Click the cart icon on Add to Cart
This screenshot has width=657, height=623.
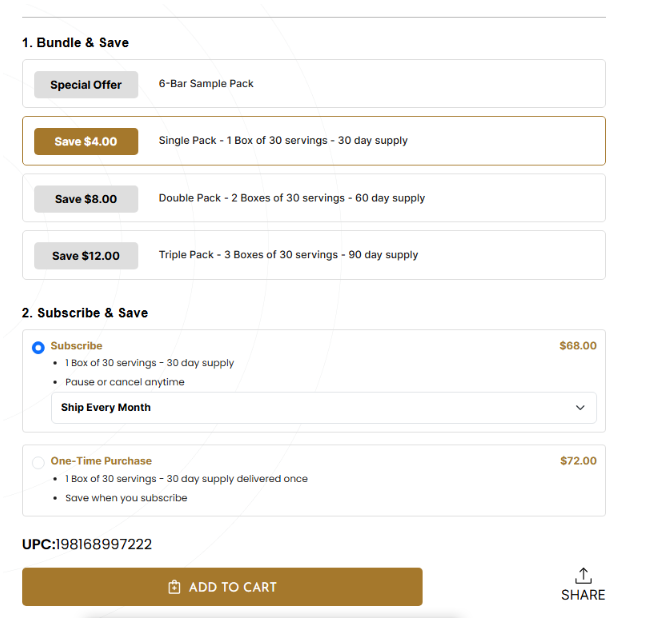(174, 587)
